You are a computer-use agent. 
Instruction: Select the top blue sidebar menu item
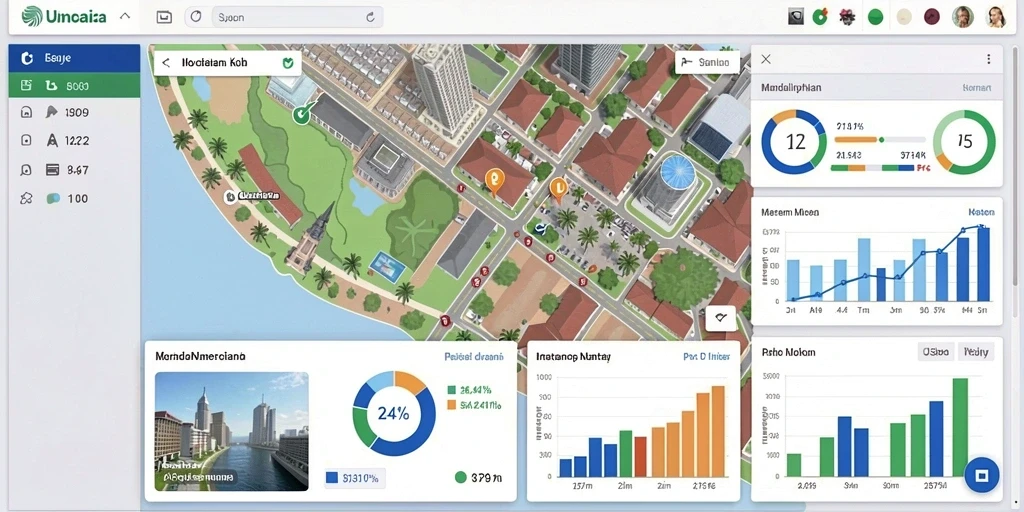[x=74, y=58]
